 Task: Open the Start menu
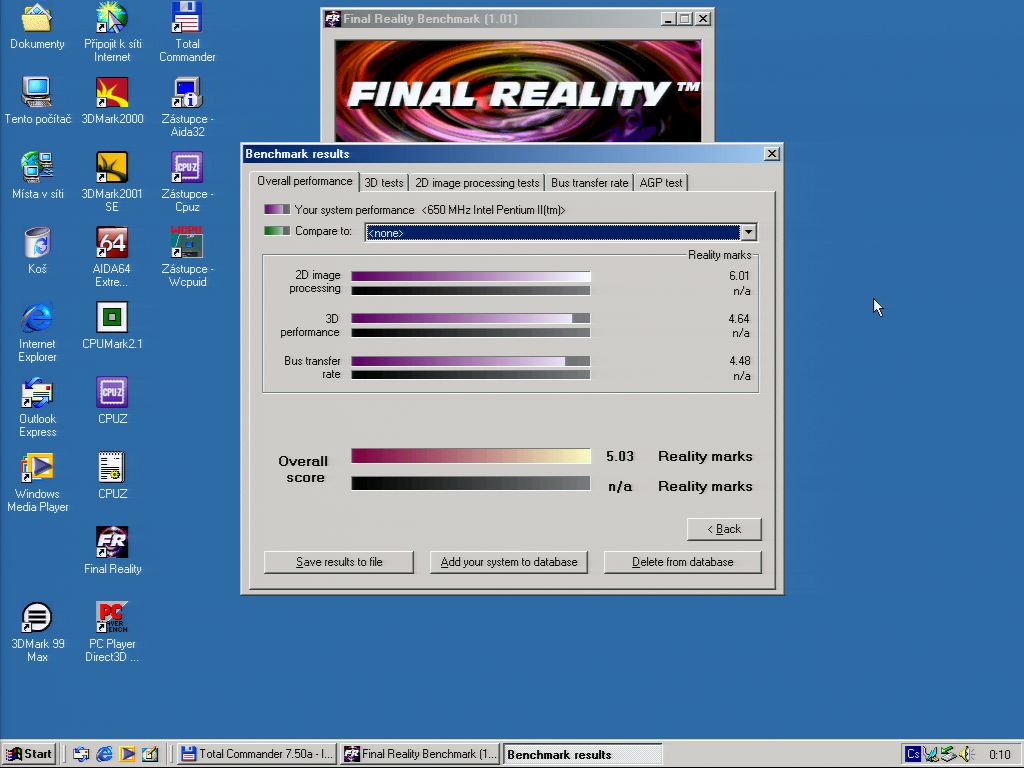29,754
